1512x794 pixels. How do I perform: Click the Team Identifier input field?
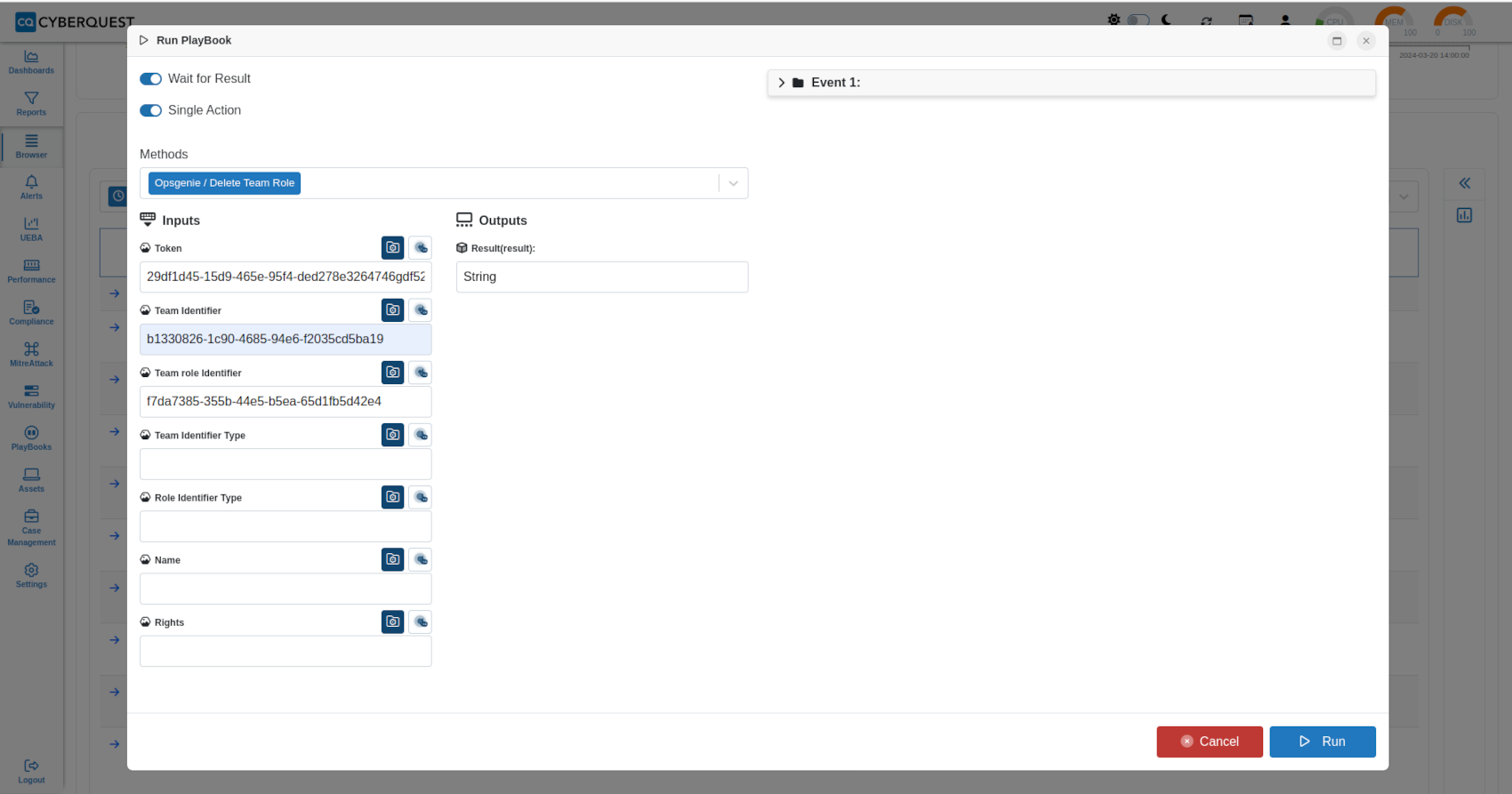pos(286,339)
